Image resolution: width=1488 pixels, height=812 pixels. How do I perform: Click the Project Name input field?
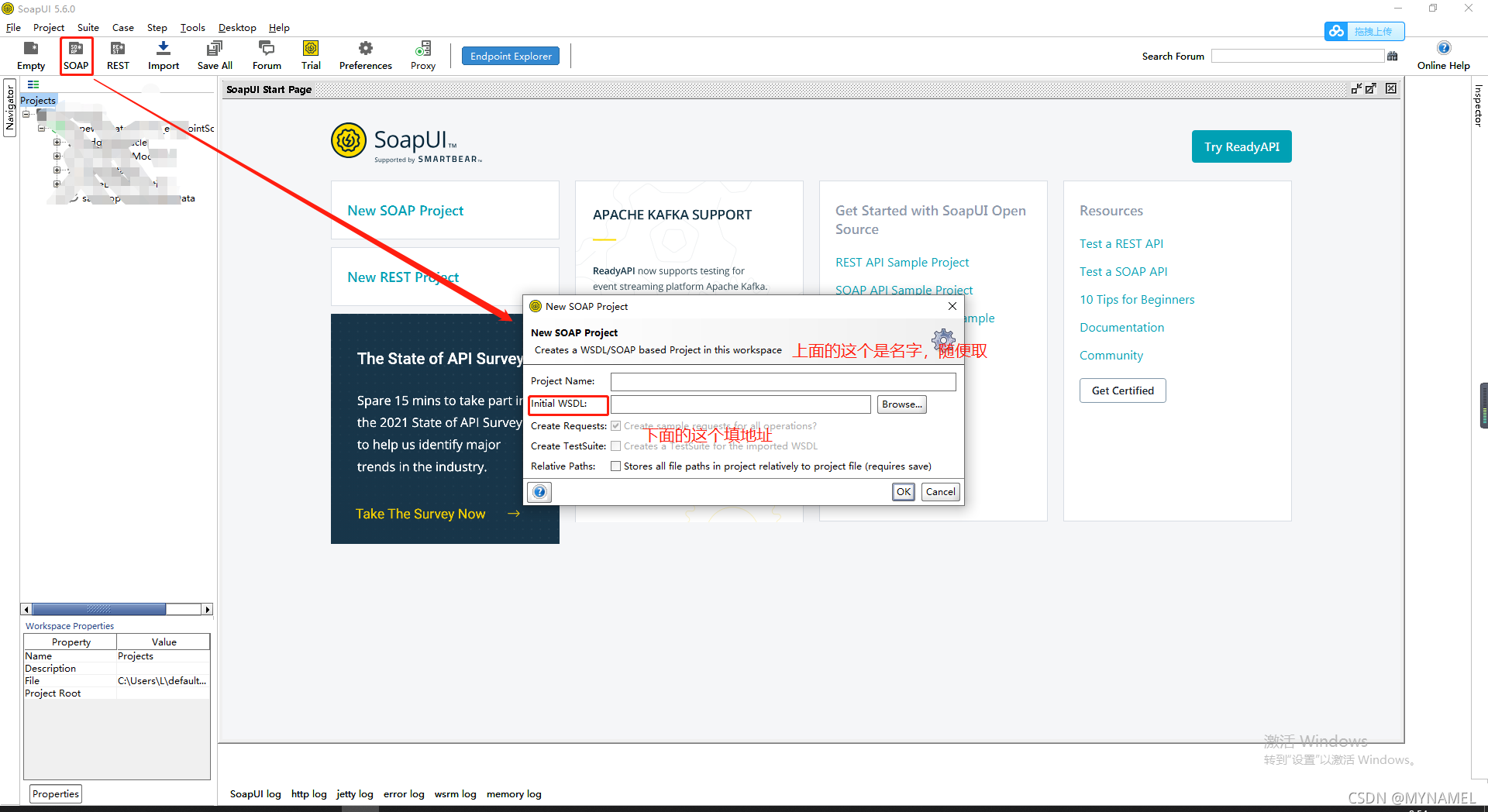click(x=783, y=381)
